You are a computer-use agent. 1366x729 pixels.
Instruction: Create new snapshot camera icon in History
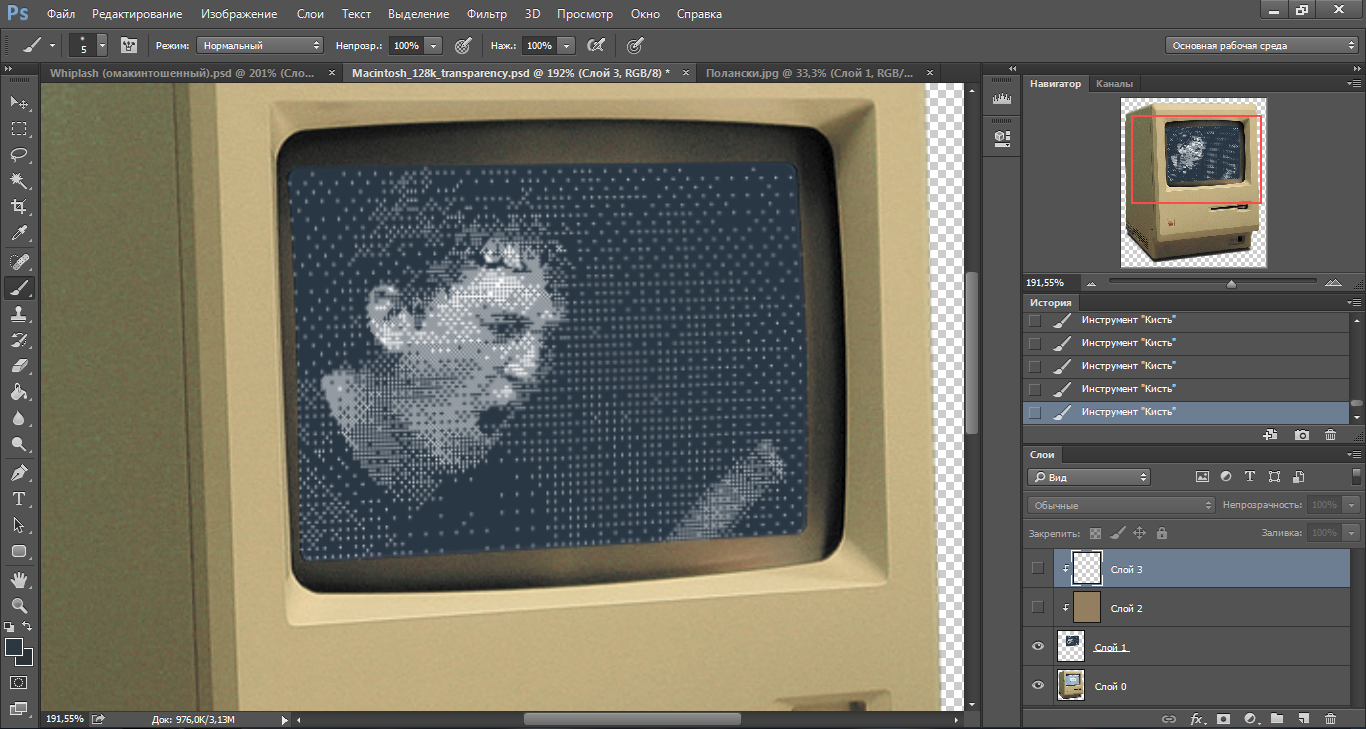tap(1302, 435)
